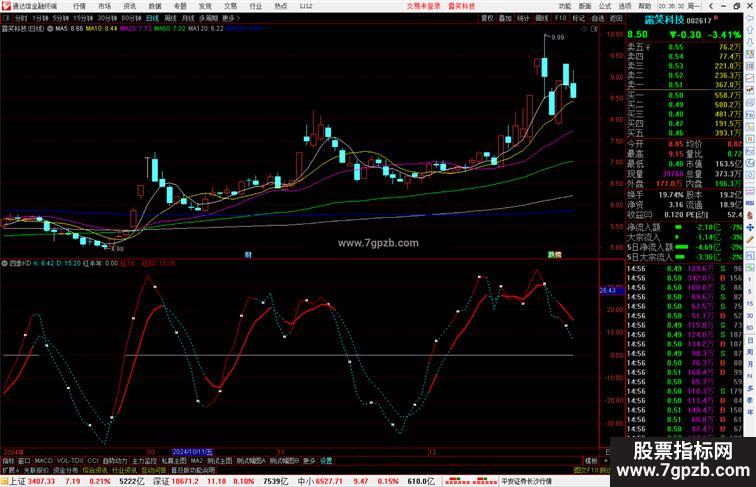Viewport: 756px width, 487px height.
Task: Expand the 更多 periods dropdown
Action: tap(231, 18)
